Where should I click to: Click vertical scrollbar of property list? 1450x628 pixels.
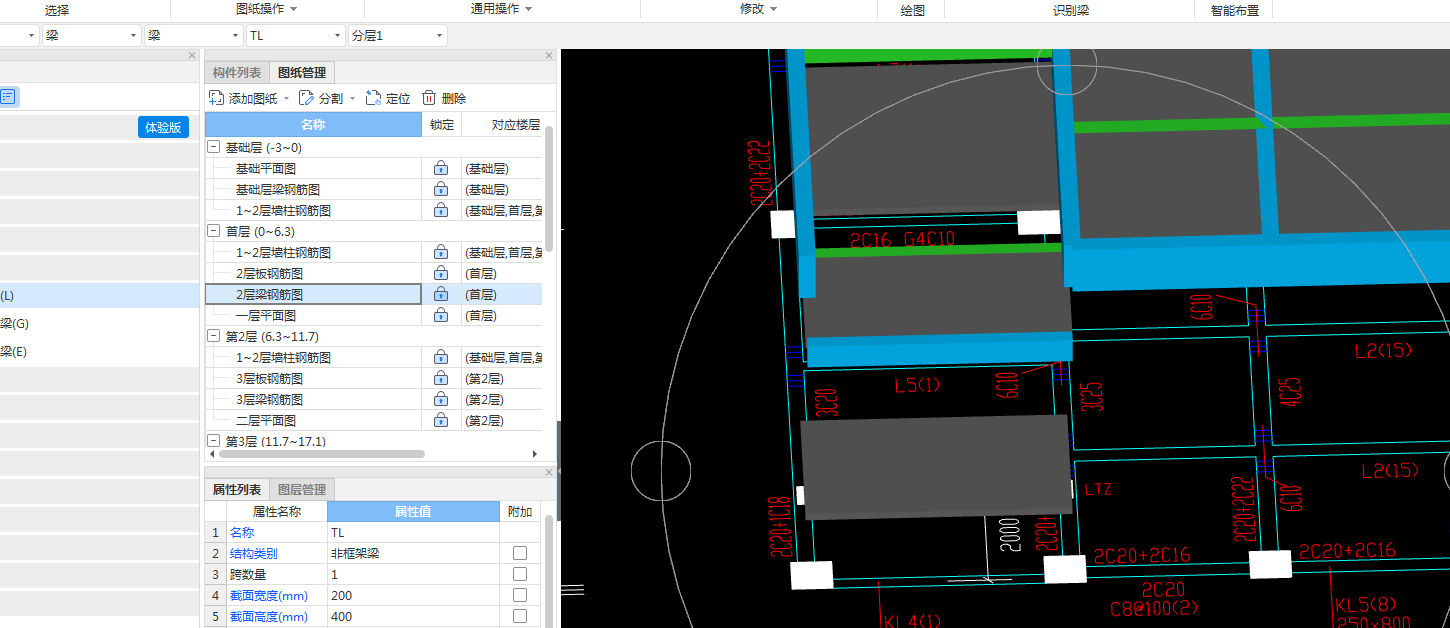pyautogui.click(x=549, y=570)
